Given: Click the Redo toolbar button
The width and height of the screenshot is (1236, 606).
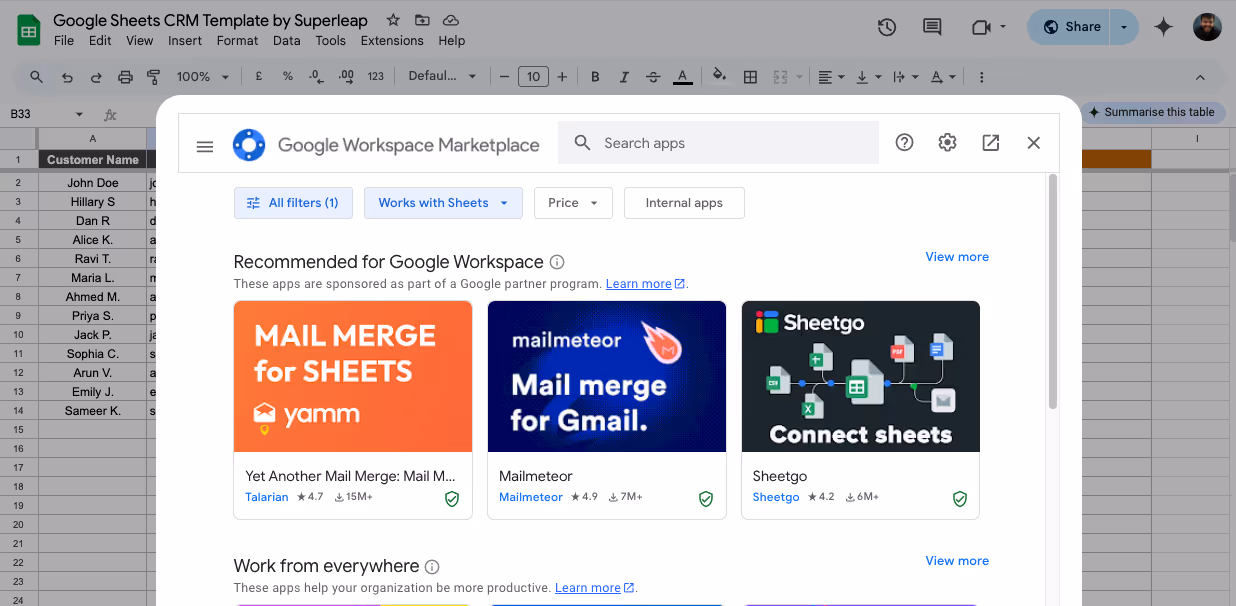Looking at the screenshot, I should [x=96, y=77].
